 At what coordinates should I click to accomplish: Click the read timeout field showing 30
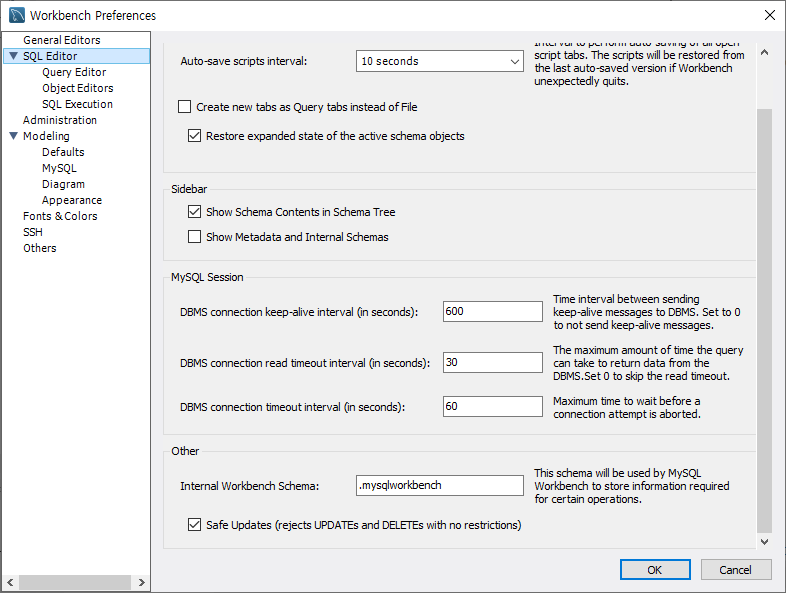click(x=493, y=362)
